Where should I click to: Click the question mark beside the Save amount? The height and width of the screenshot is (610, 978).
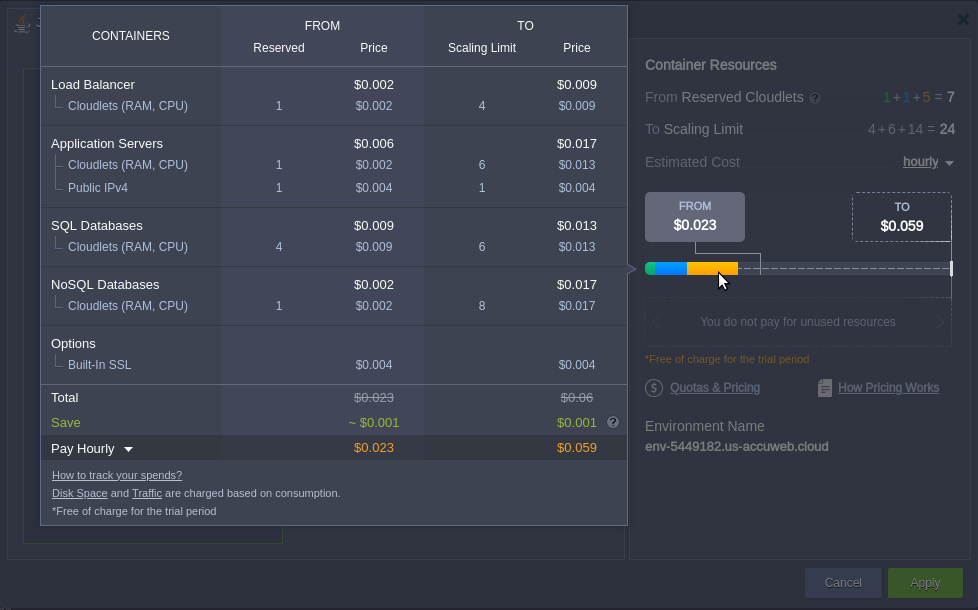pyautogui.click(x=613, y=422)
